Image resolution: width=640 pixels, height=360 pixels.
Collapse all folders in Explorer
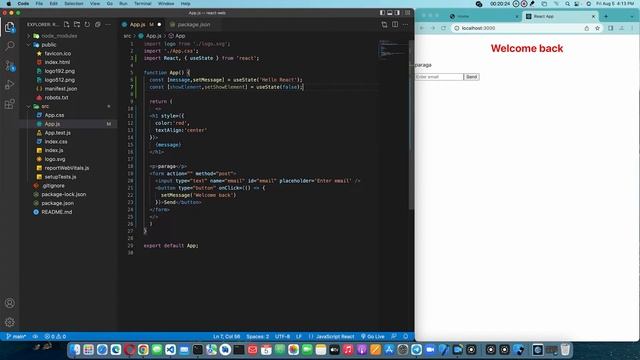(x=98, y=24)
